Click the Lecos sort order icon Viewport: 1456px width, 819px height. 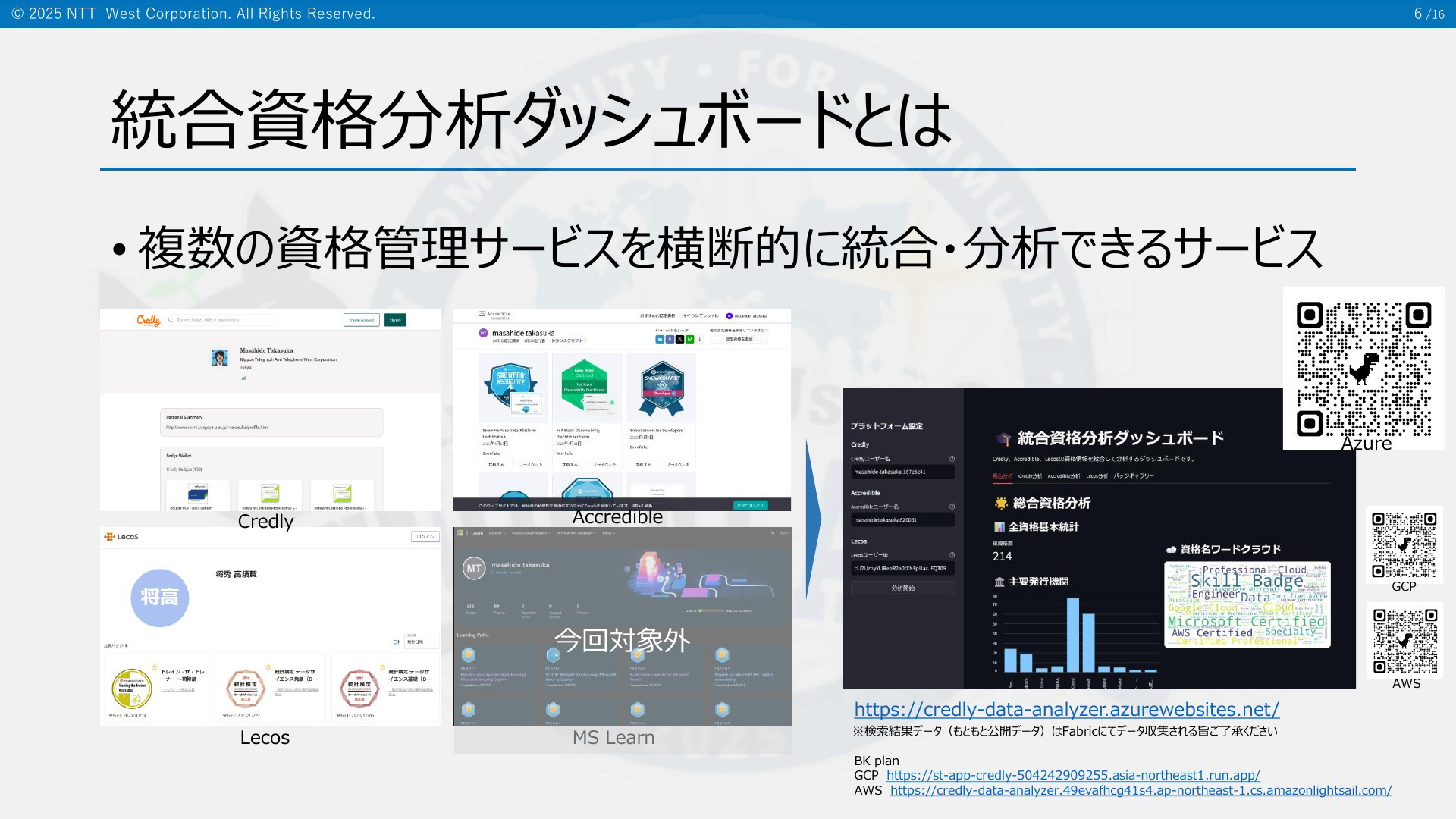tap(396, 642)
